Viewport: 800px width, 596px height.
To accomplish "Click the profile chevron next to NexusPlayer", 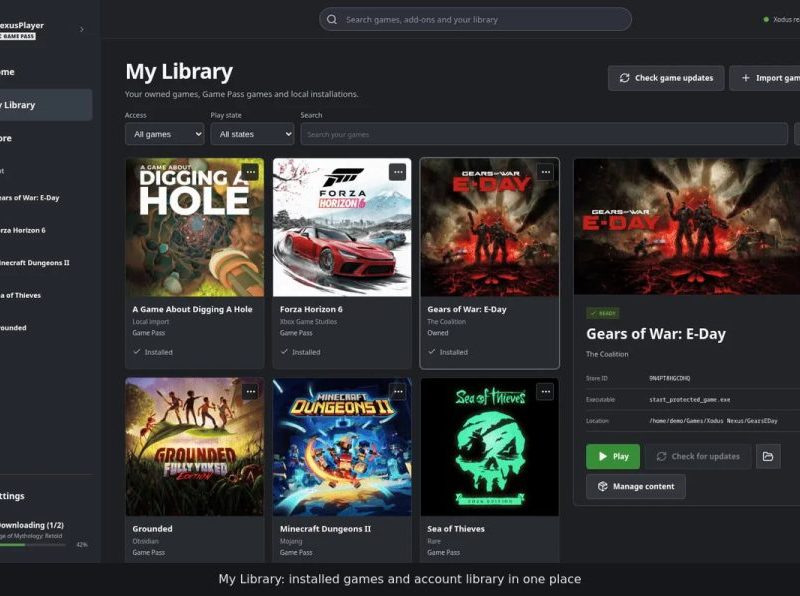I will tap(82, 29).
